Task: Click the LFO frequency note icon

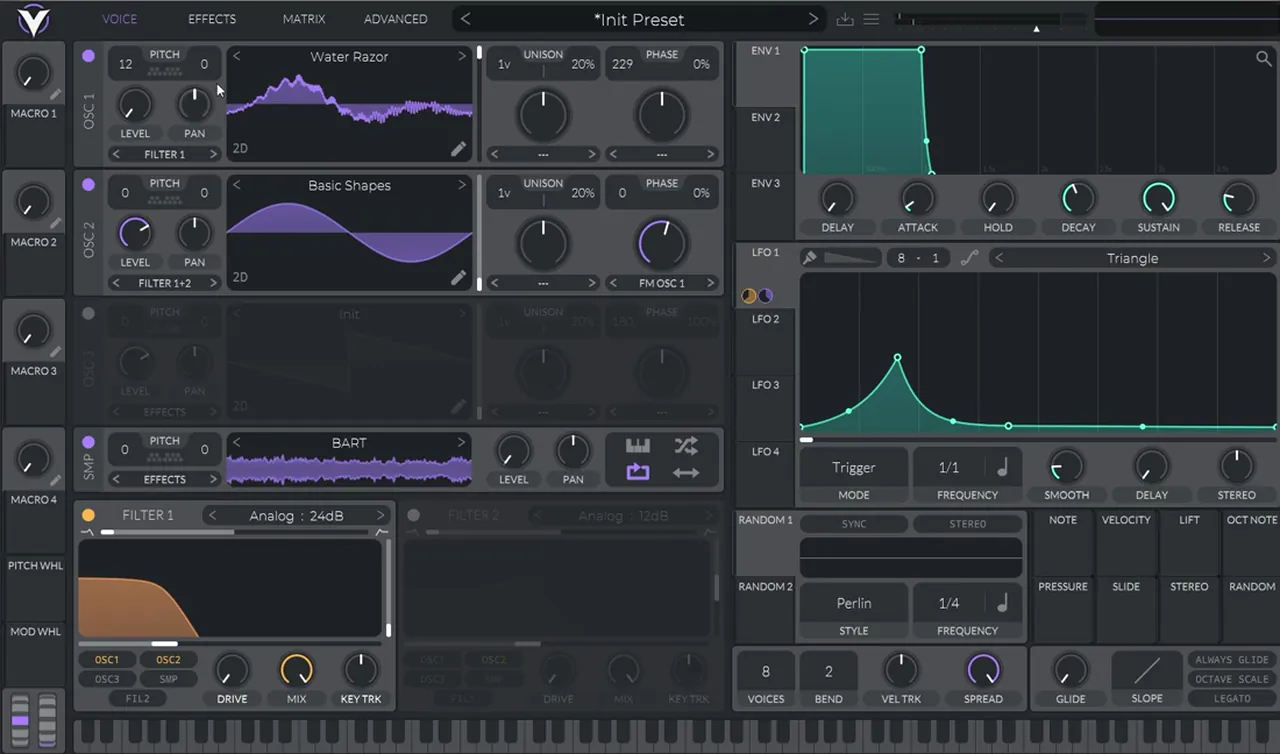Action: [1002, 467]
